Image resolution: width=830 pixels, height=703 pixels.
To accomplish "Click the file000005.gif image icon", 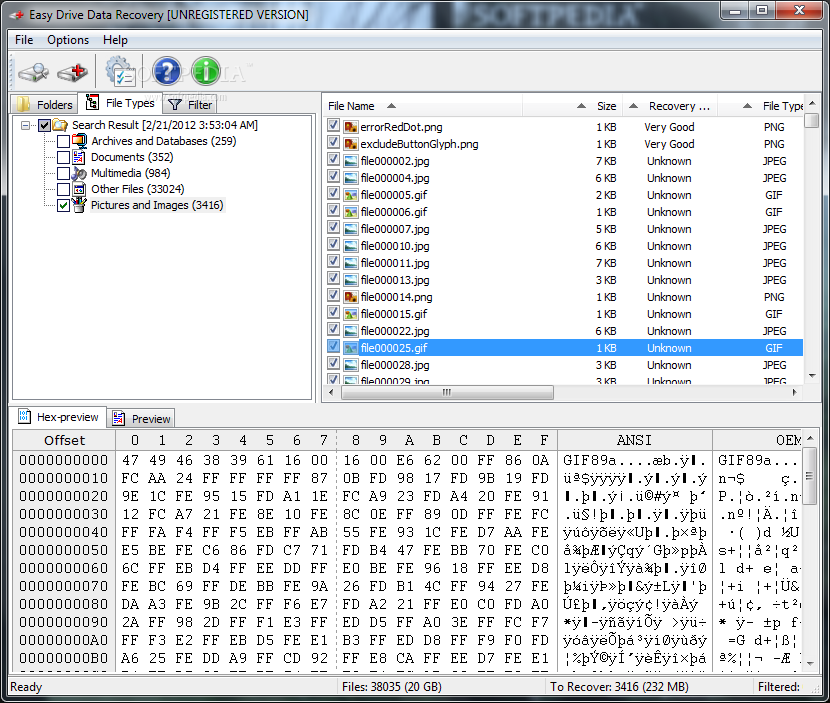I will tap(350, 195).
